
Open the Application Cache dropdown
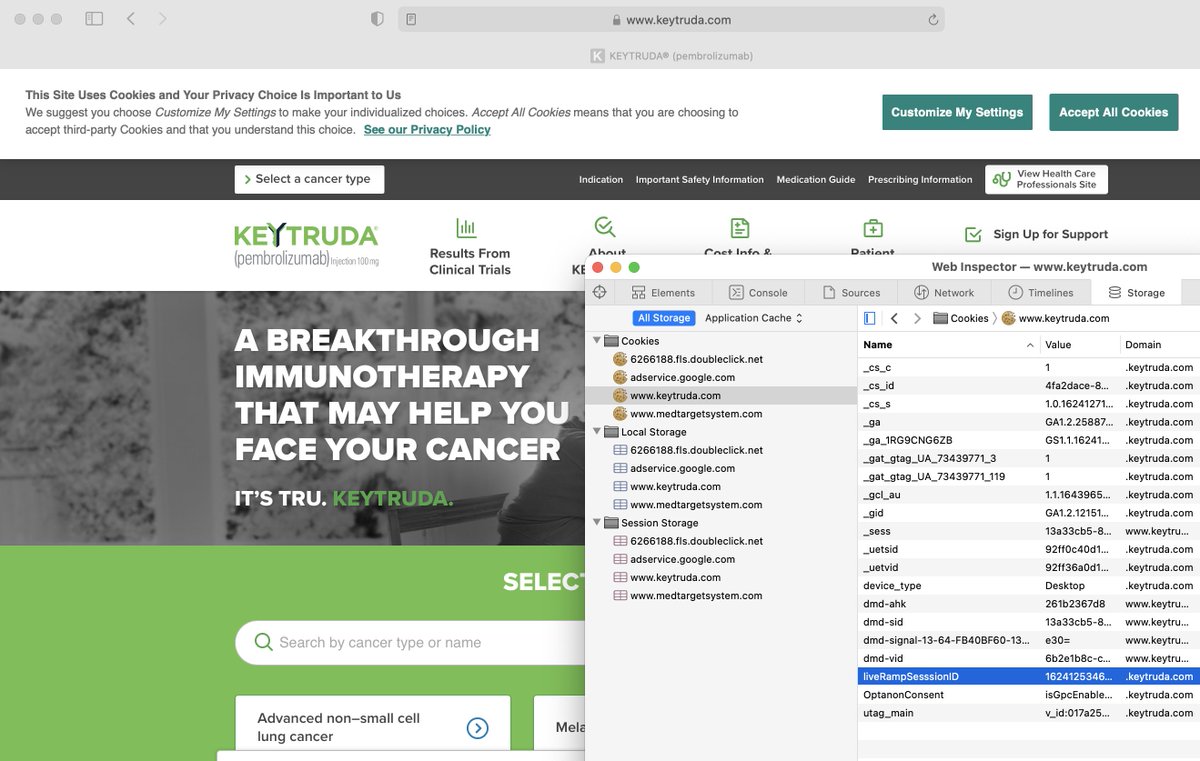754,318
